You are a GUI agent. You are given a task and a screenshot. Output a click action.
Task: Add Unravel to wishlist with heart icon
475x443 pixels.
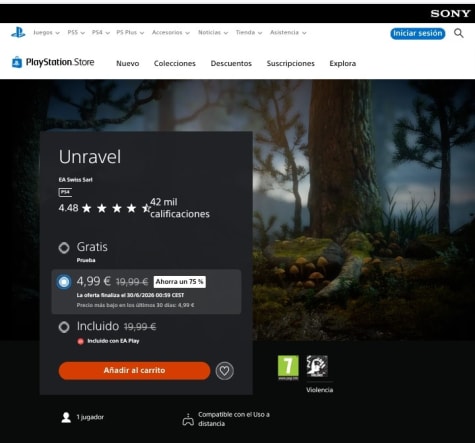(x=224, y=371)
